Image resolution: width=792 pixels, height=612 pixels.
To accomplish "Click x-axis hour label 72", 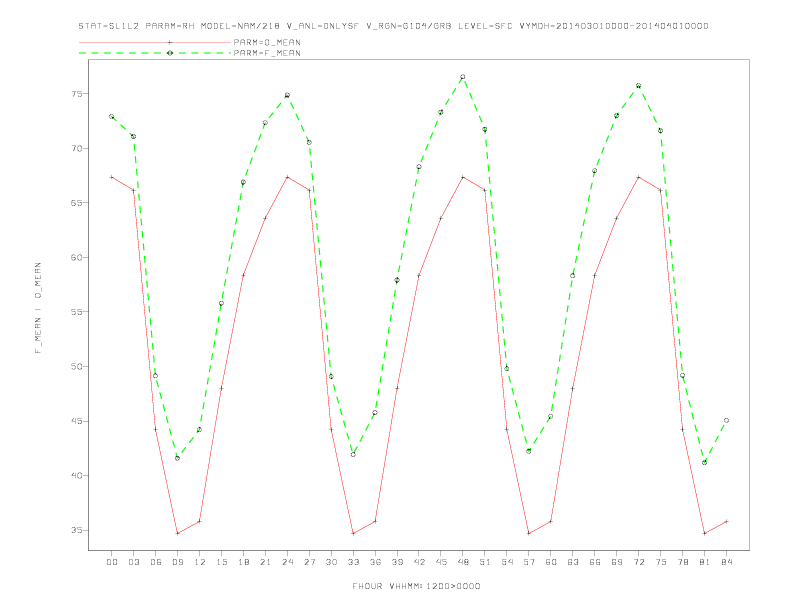I will pos(638,562).
